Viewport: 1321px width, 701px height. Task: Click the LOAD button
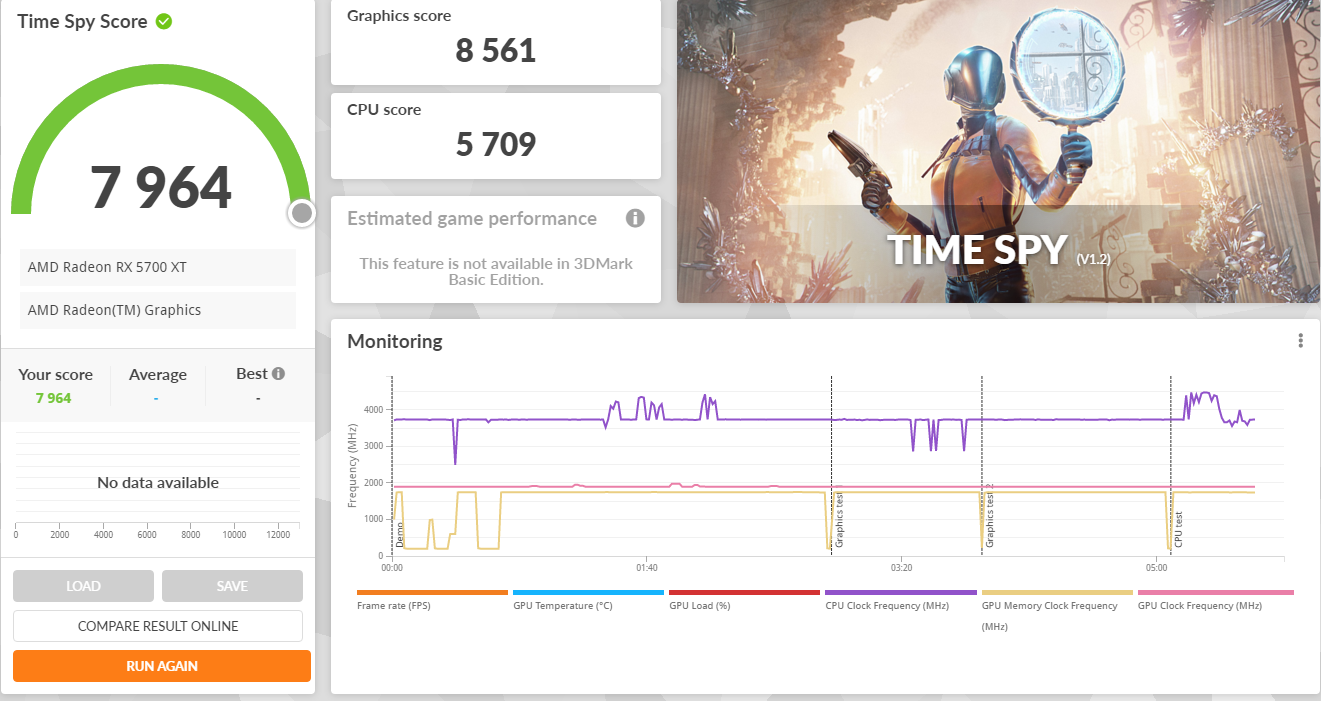(83, 586)
